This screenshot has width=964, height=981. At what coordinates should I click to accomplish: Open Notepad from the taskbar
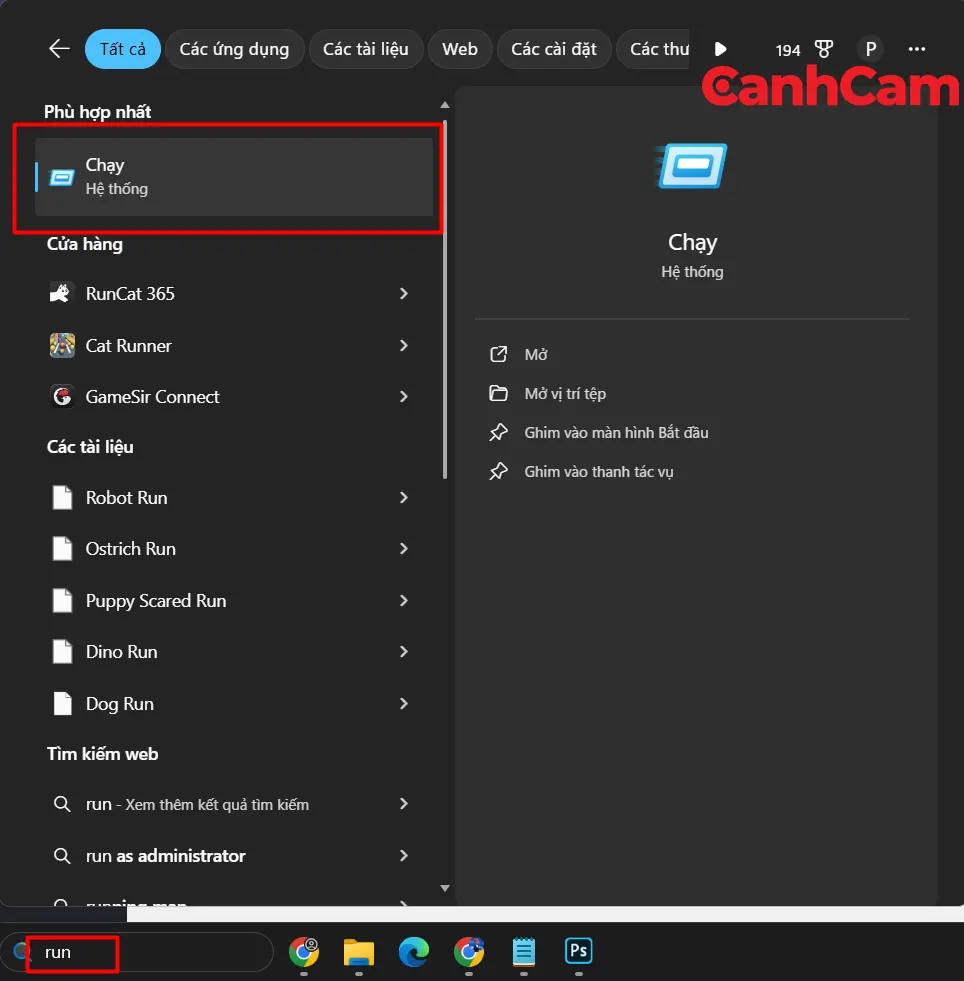(523, 952)
